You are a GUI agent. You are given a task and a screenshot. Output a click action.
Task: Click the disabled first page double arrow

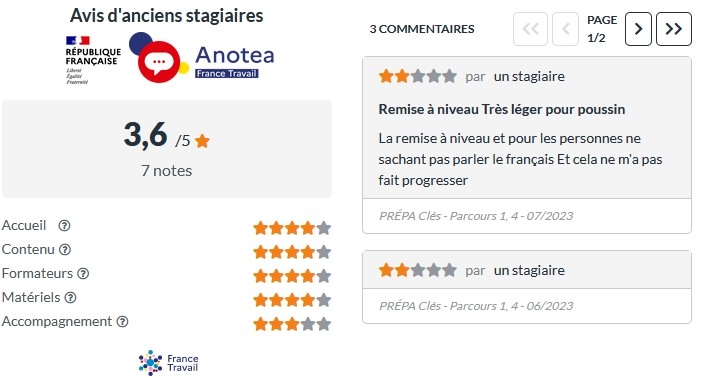tap(530, 29)
